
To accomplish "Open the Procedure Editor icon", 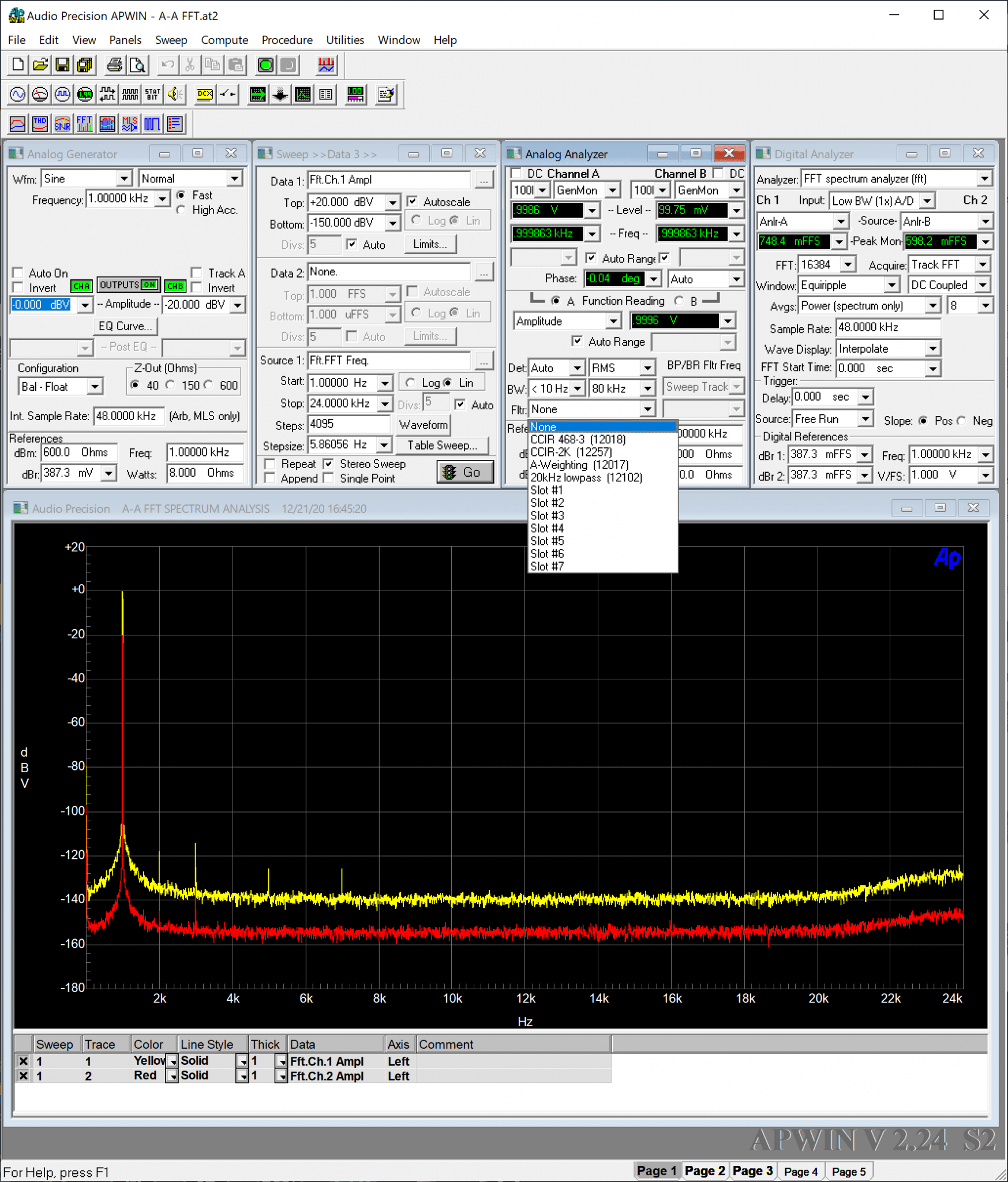I will pyautogui.click(x=385, y=94).
